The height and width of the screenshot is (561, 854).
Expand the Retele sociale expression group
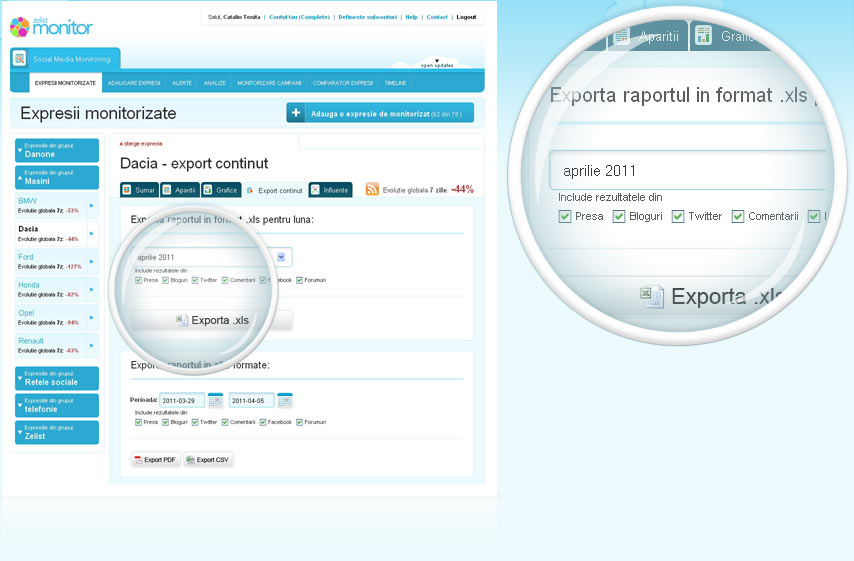pos(57,378)
